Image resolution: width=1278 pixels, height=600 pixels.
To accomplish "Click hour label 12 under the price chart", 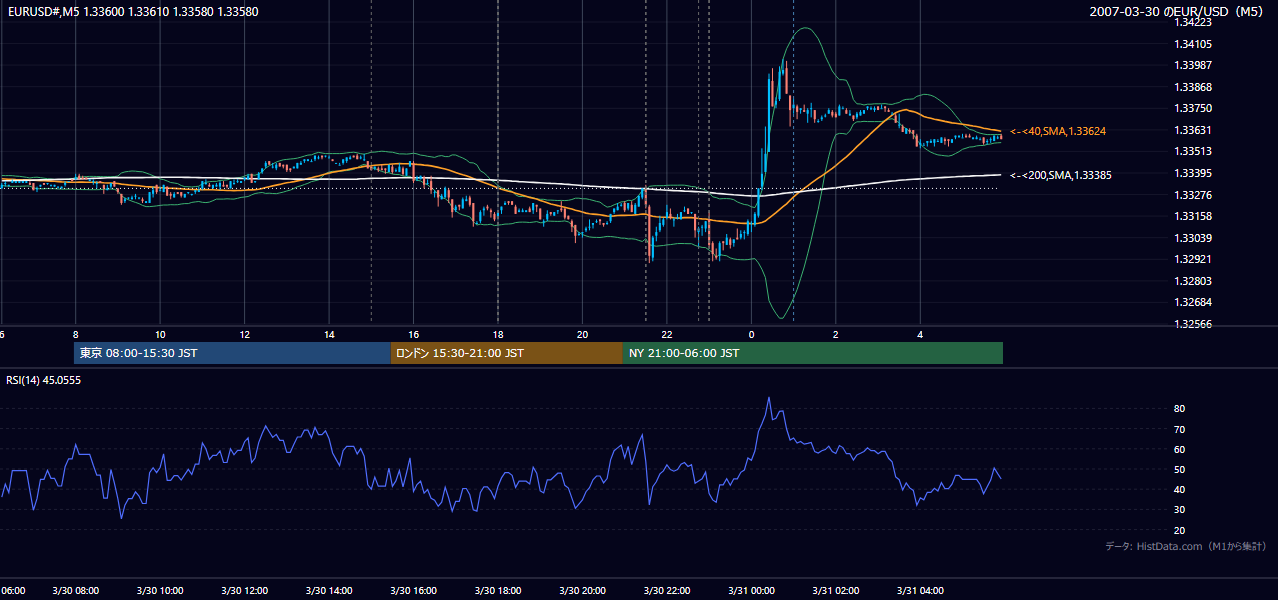I will pyautogui.click(x=244, y=335).
